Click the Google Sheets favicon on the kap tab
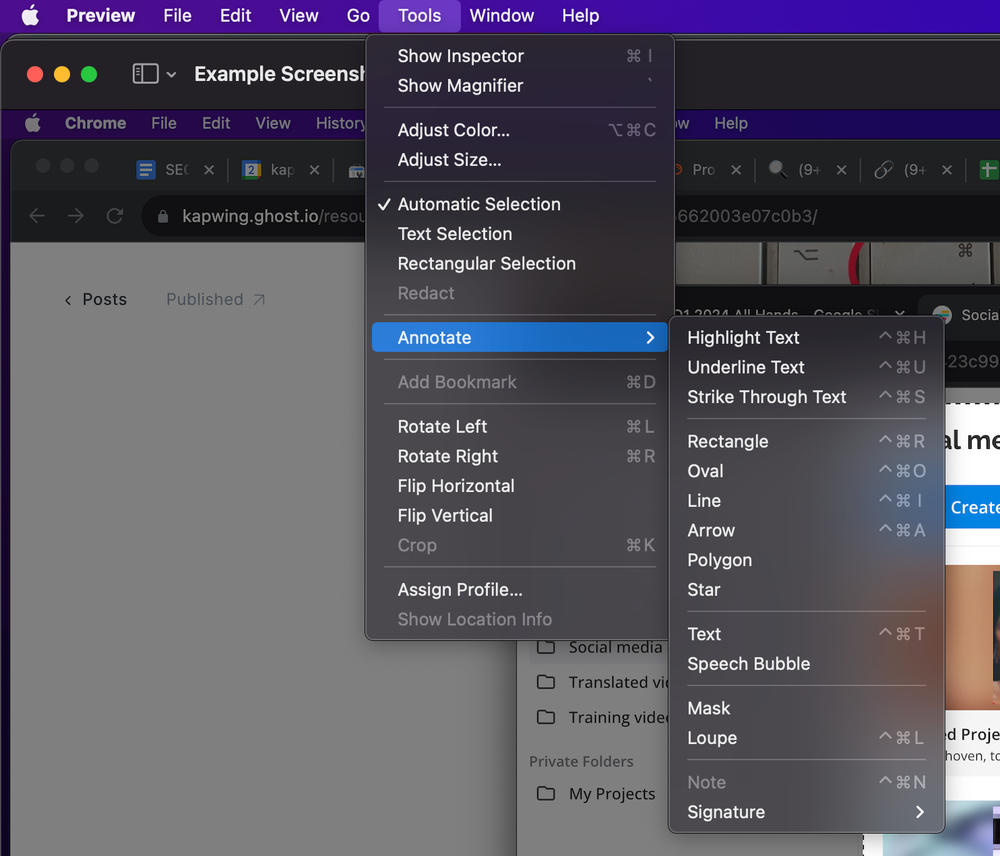 pyautogui.click(x=254, y=170)
